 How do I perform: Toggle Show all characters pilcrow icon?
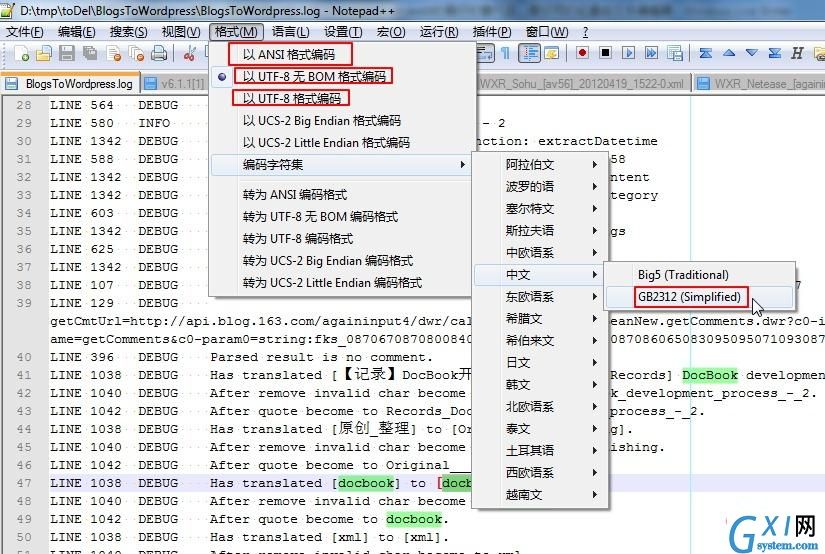point(505,53)
